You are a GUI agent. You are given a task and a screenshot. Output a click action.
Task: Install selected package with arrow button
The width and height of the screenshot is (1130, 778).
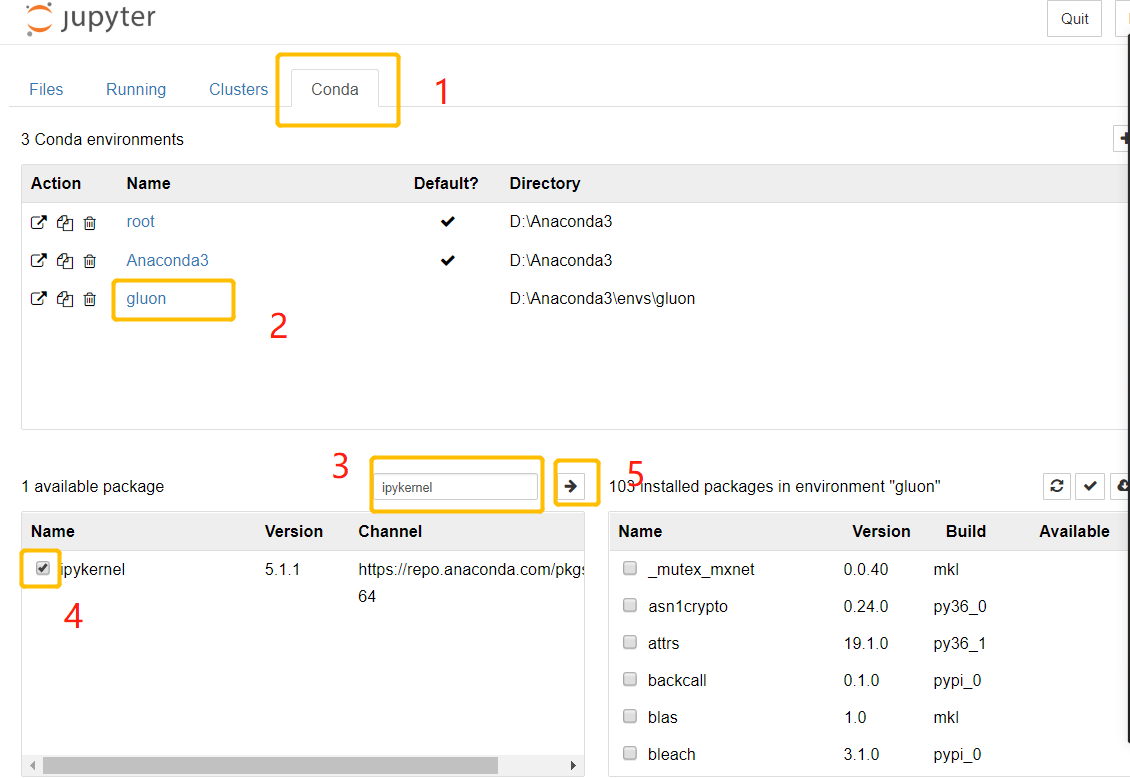click(x=571, y=486)
